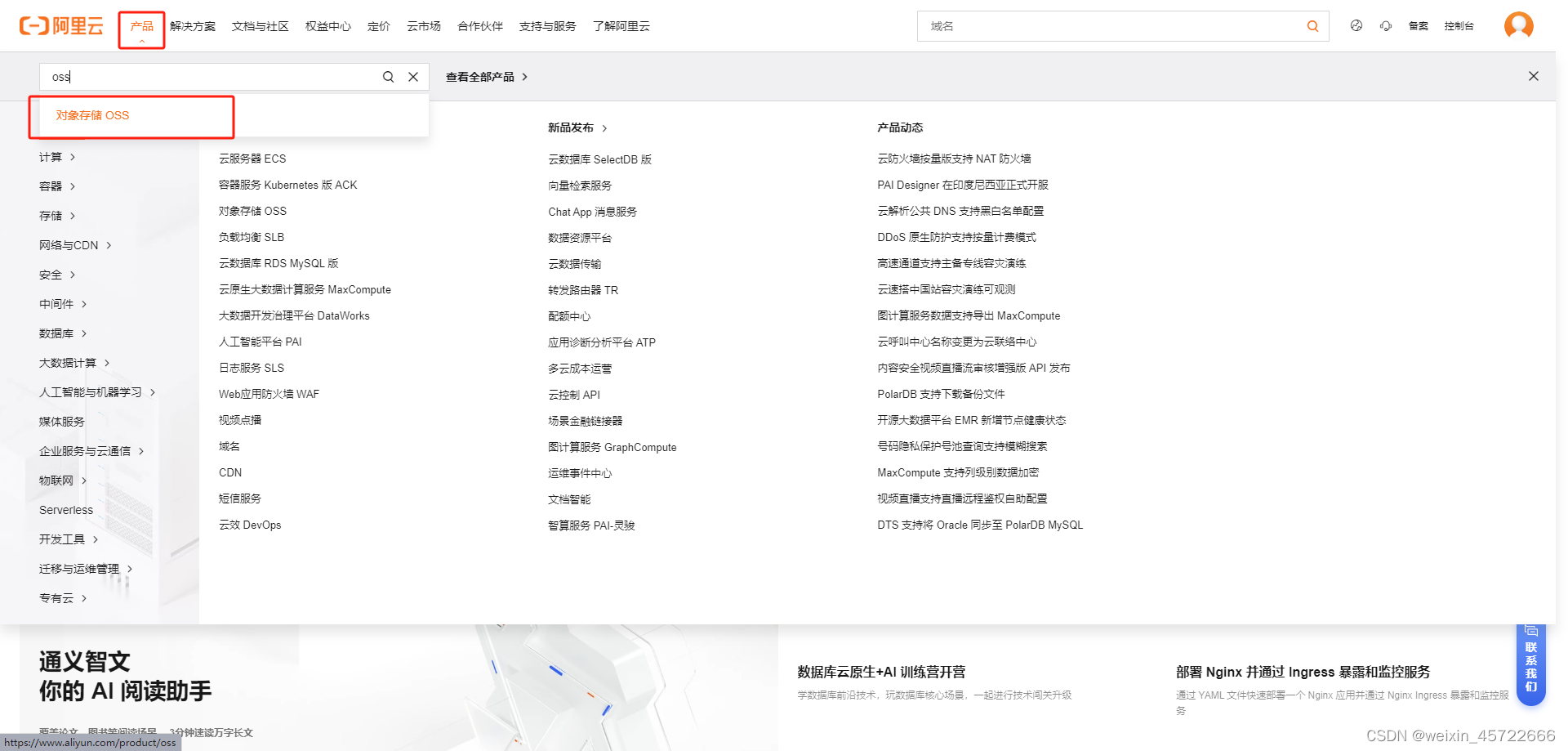Open the CDN product link
The height and width of the screenshot is (751, 1568).
(230, 472)
